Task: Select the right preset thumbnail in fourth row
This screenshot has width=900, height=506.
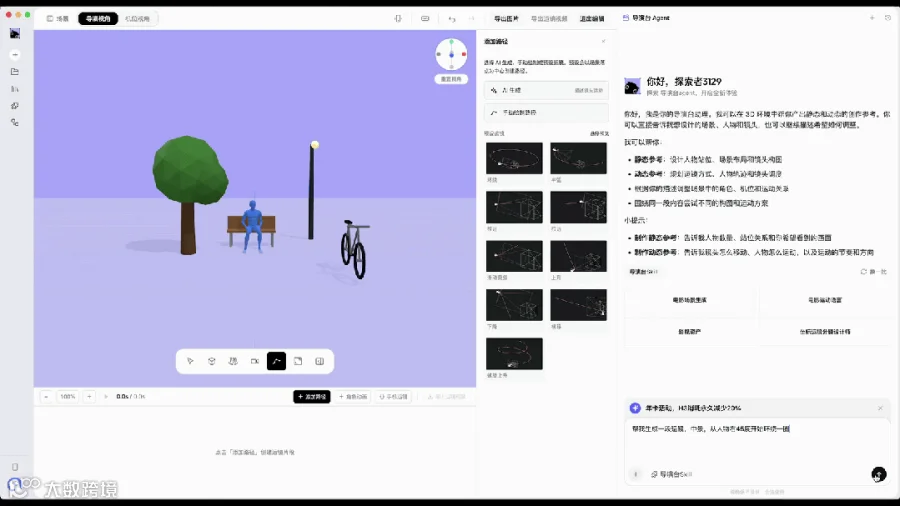Action: click(x=579, y=305)
